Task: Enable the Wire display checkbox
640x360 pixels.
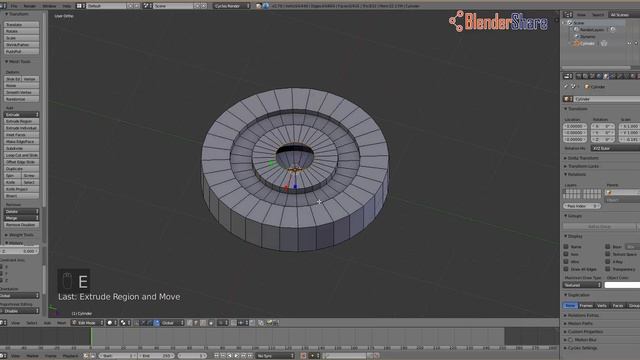Action: pos(566,261)
